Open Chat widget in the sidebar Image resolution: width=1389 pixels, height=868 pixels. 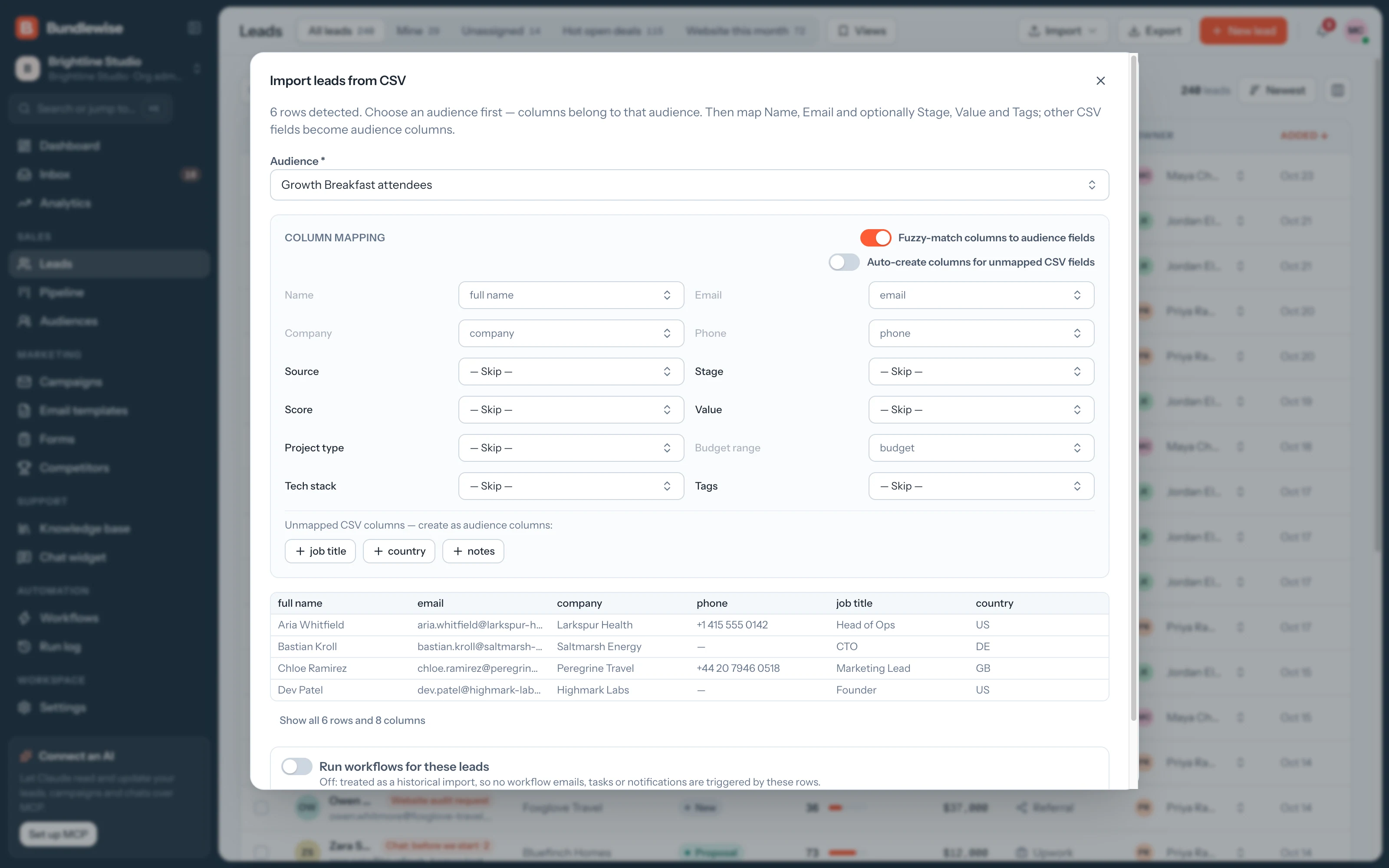pyautogui.click(x=109, y=557)
